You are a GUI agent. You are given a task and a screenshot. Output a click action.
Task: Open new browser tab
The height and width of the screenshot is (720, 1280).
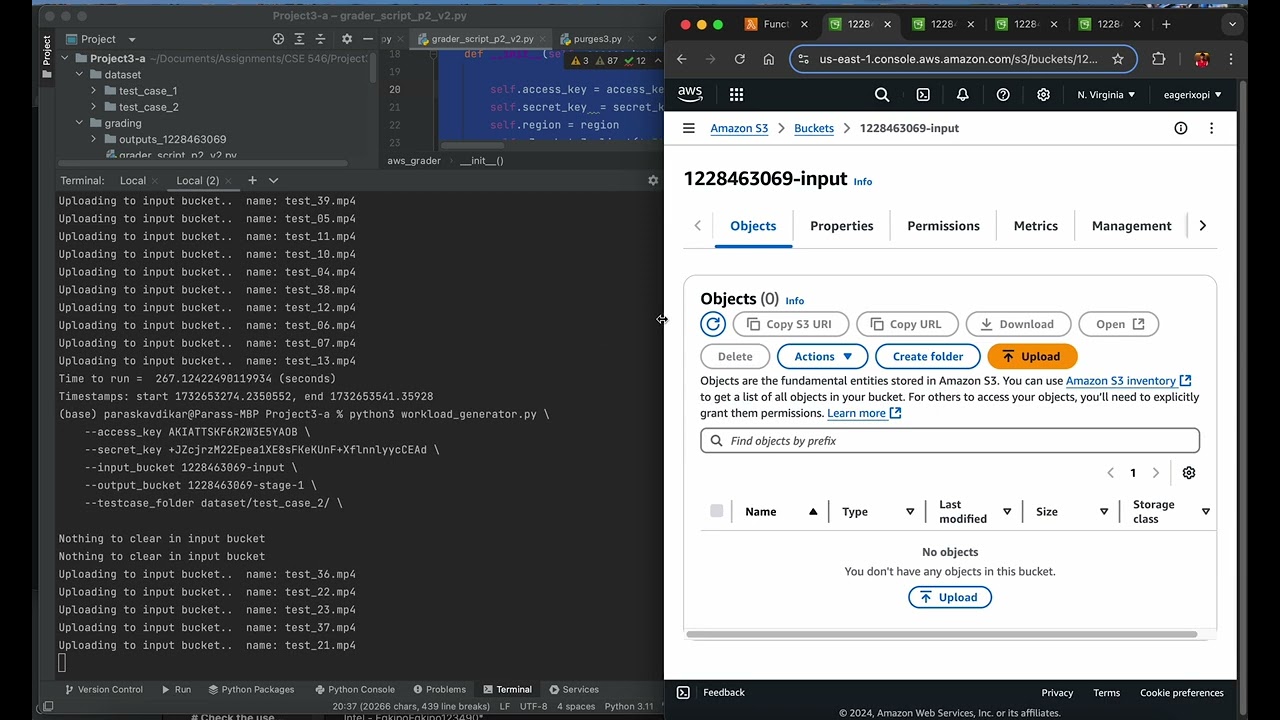pos(1166,24)
